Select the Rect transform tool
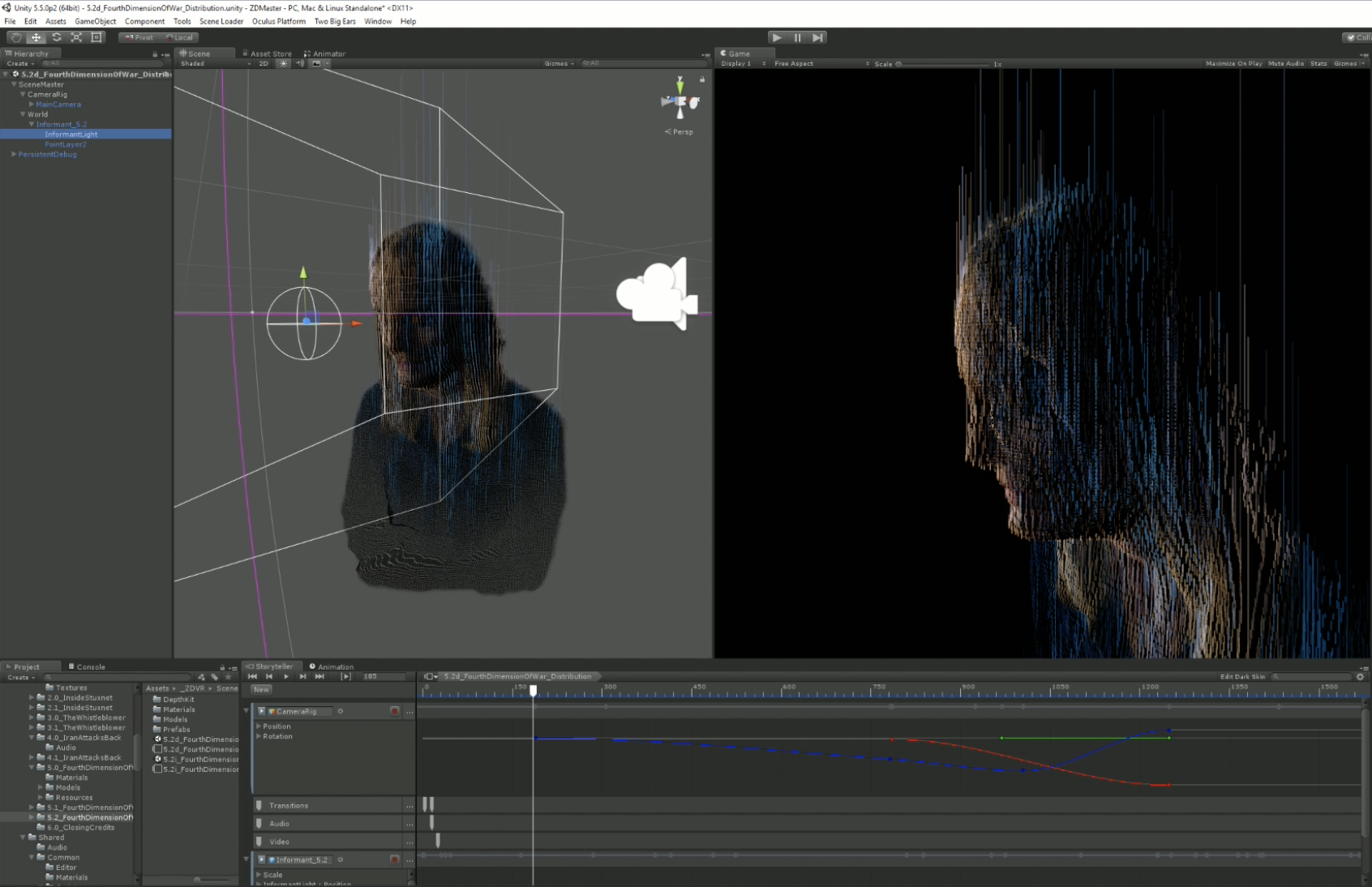The image size is (1372, 887). coord(96,37)
